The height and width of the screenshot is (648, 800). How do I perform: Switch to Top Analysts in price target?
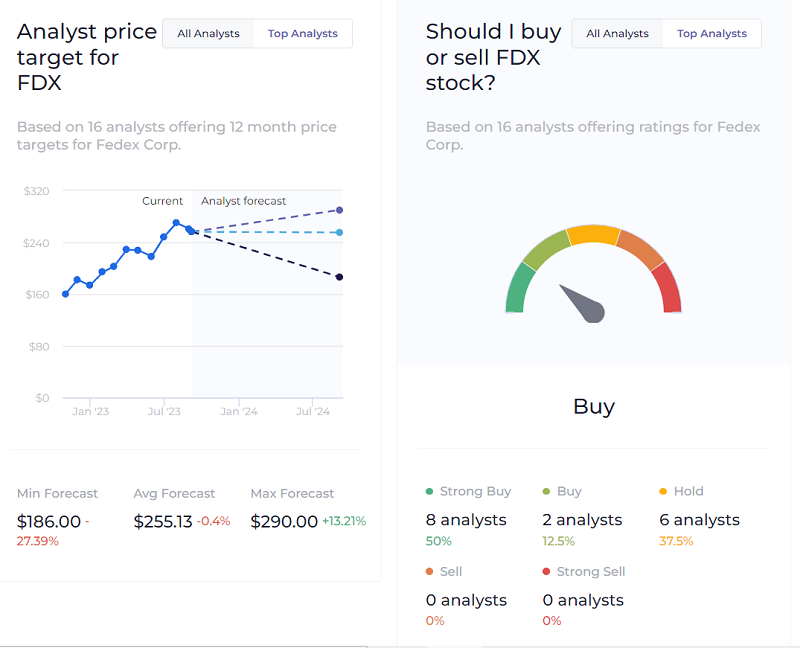pyautogui.click(x=302, y=34)
